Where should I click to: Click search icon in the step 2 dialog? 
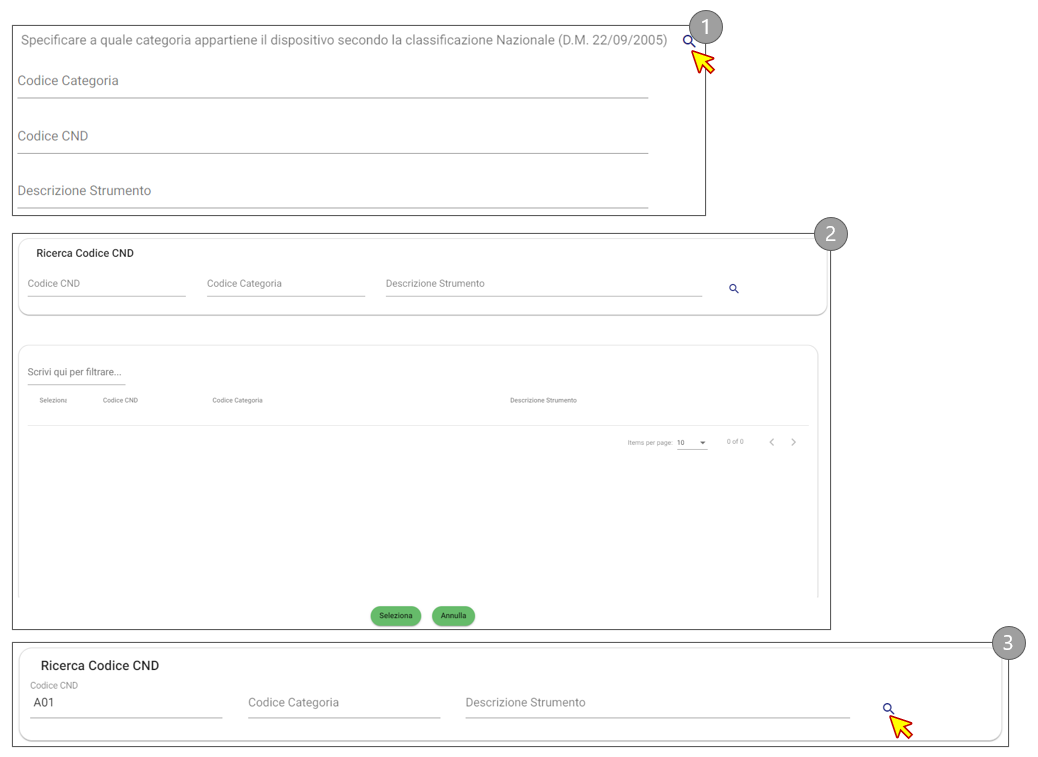733,289
